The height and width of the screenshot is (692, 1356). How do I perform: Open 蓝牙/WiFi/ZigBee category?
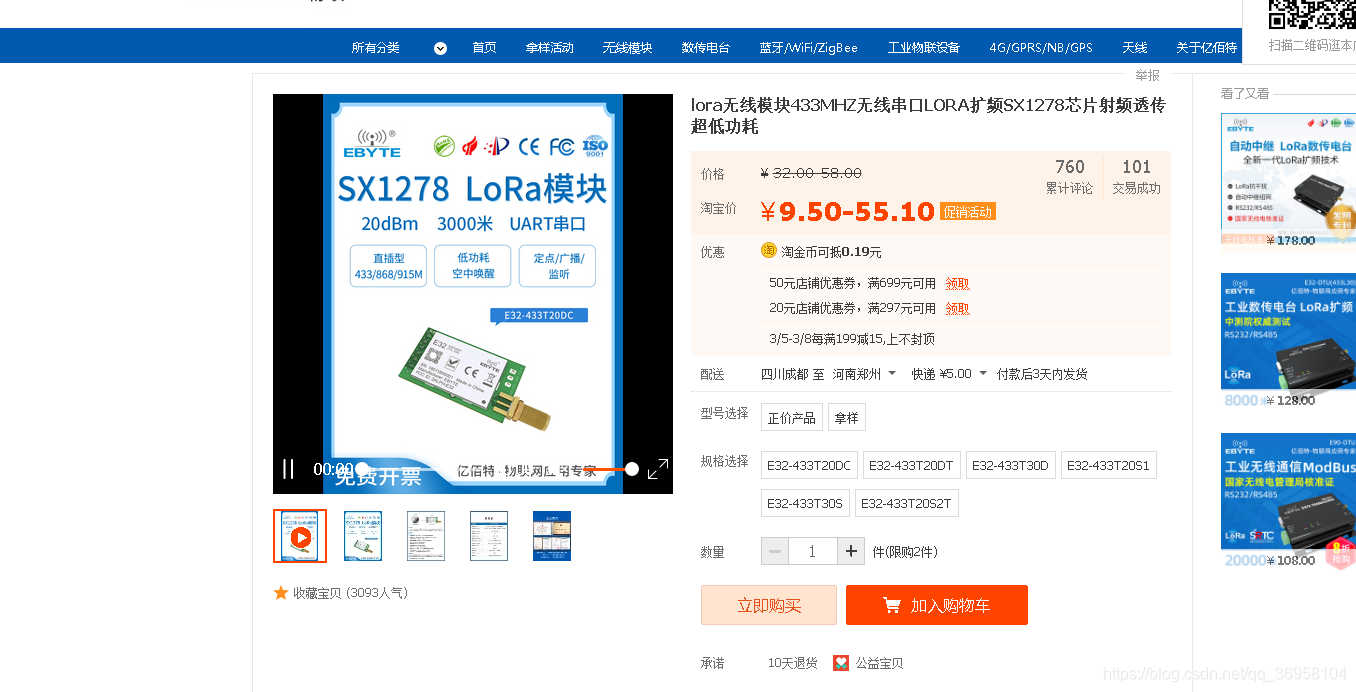pos(808,48)
